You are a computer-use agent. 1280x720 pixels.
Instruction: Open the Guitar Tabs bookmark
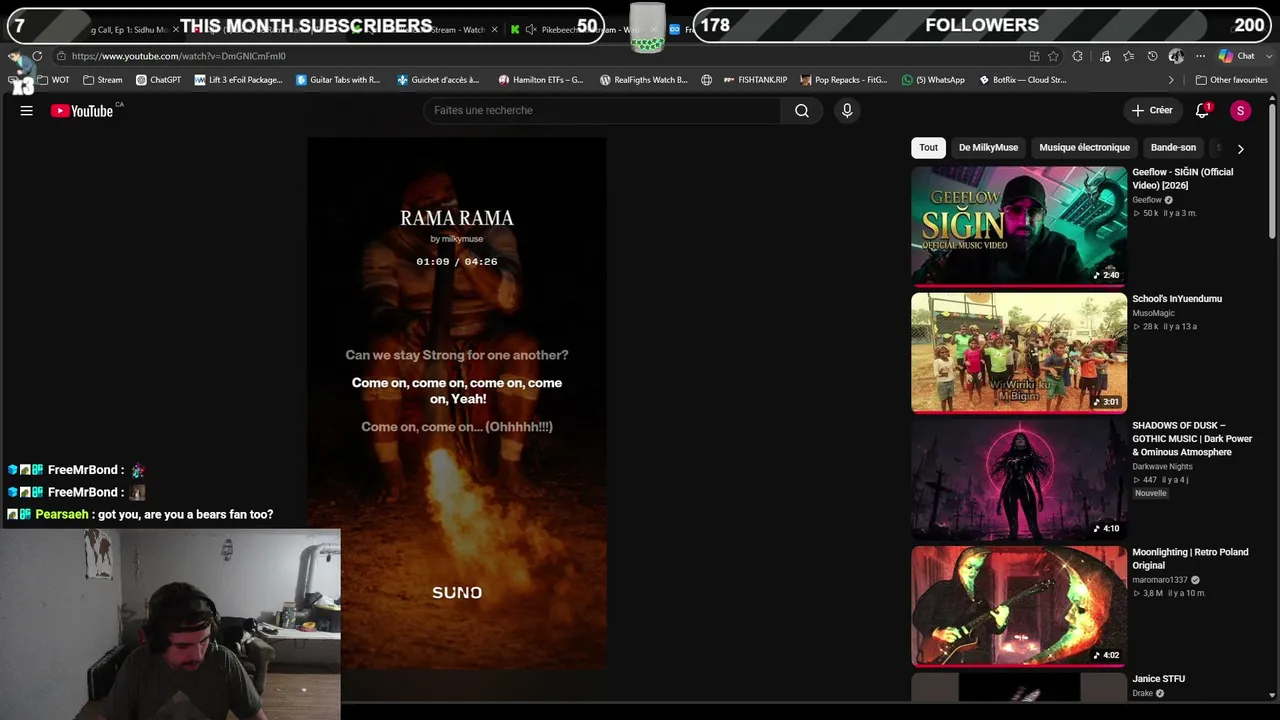[x=338, y=80]
